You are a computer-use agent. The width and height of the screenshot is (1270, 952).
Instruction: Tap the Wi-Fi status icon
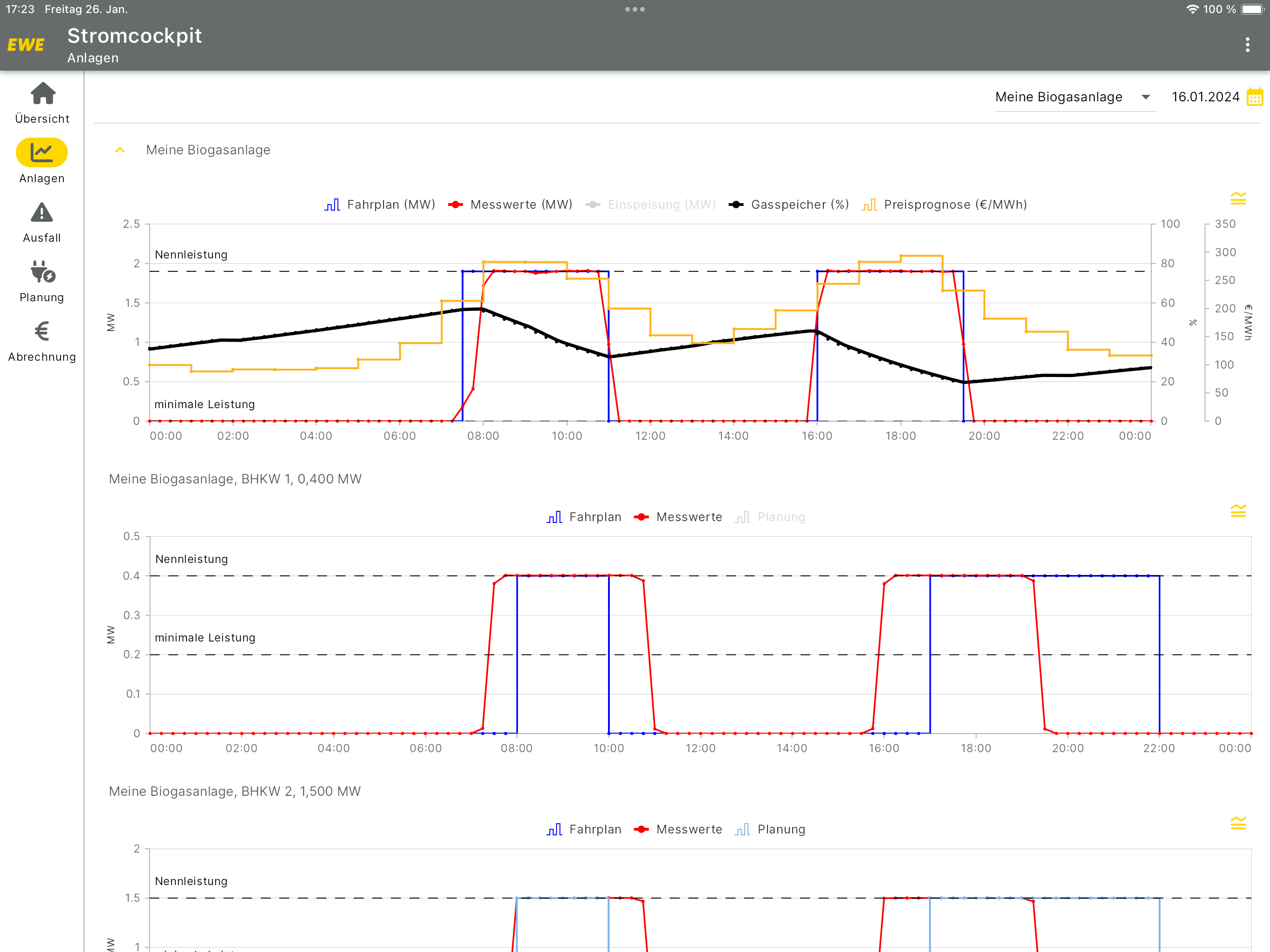pyautogui.click(x=1192, y=9)
